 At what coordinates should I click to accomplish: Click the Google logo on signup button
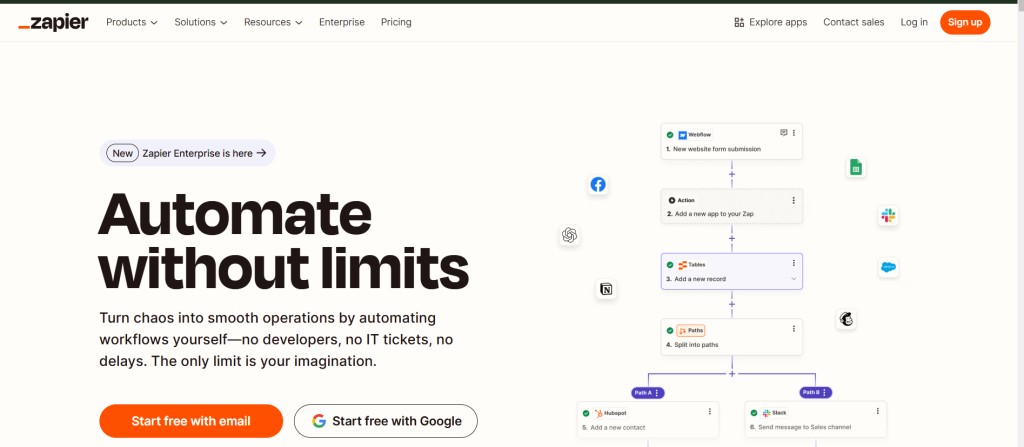coord(319,421)
